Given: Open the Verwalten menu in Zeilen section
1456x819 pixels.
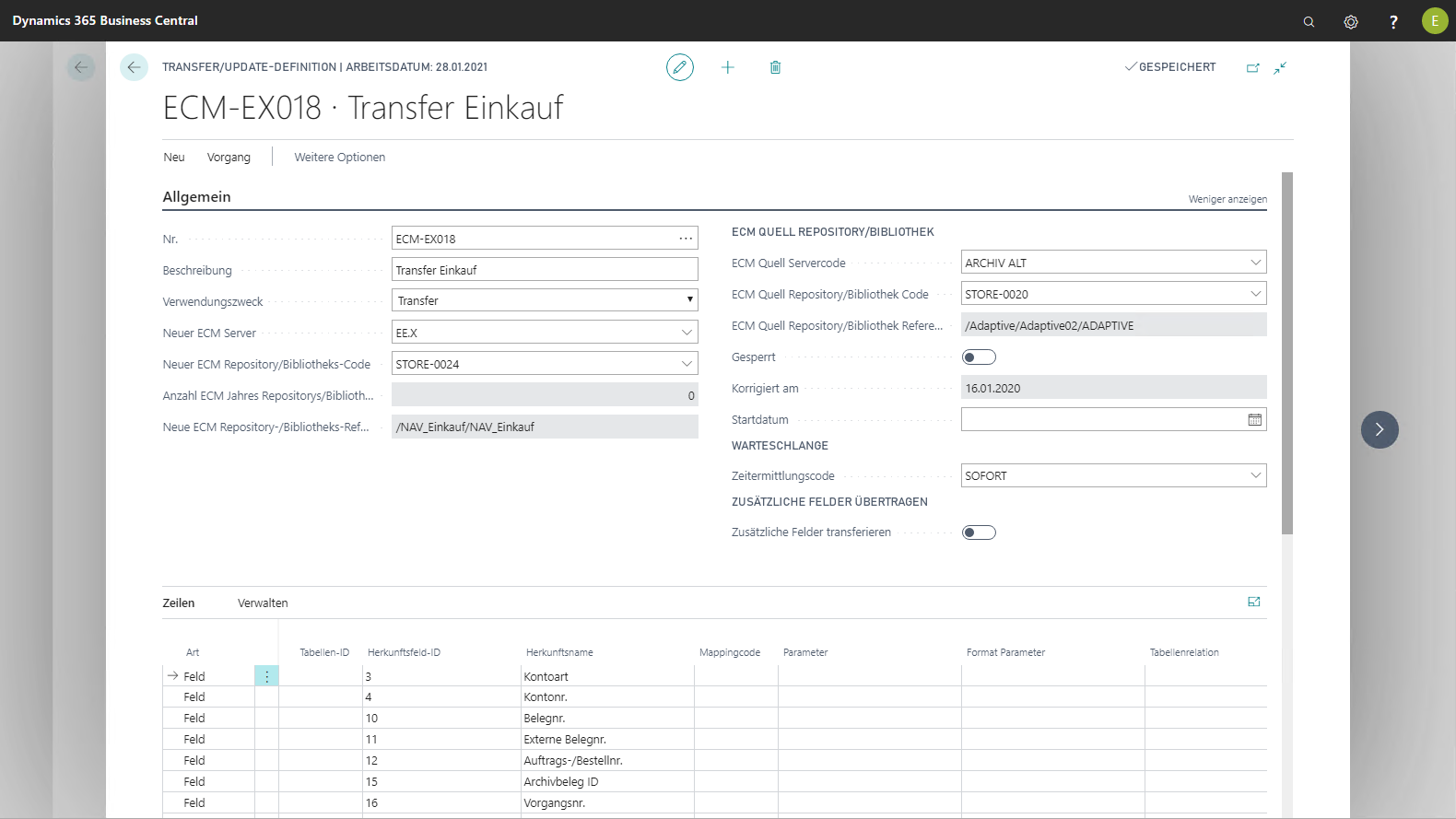Looking at the screenshot, I should pyautogui.click(x=263, y=603).
